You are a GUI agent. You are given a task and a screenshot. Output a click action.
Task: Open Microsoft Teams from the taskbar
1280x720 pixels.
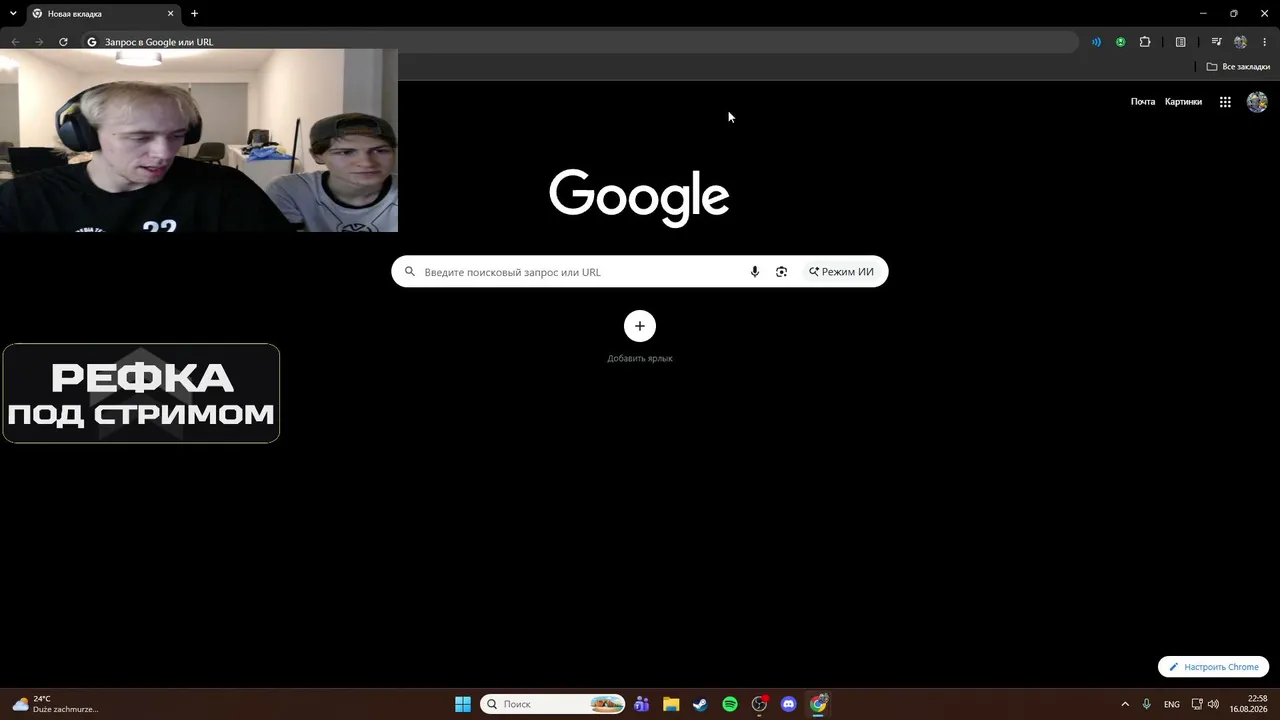tap(641, 704)
